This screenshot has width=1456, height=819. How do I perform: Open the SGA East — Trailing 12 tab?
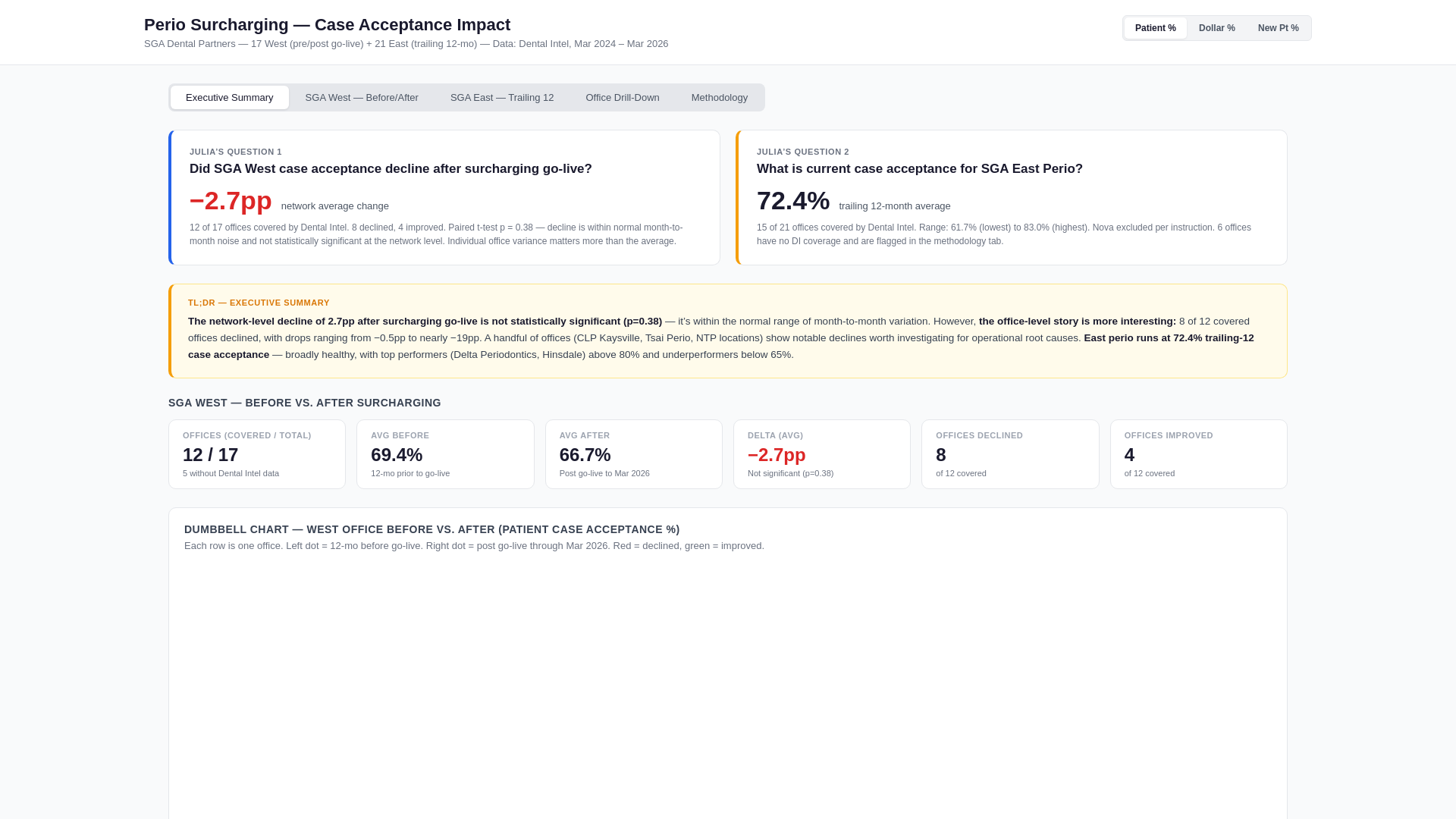(x=502, y=98)
